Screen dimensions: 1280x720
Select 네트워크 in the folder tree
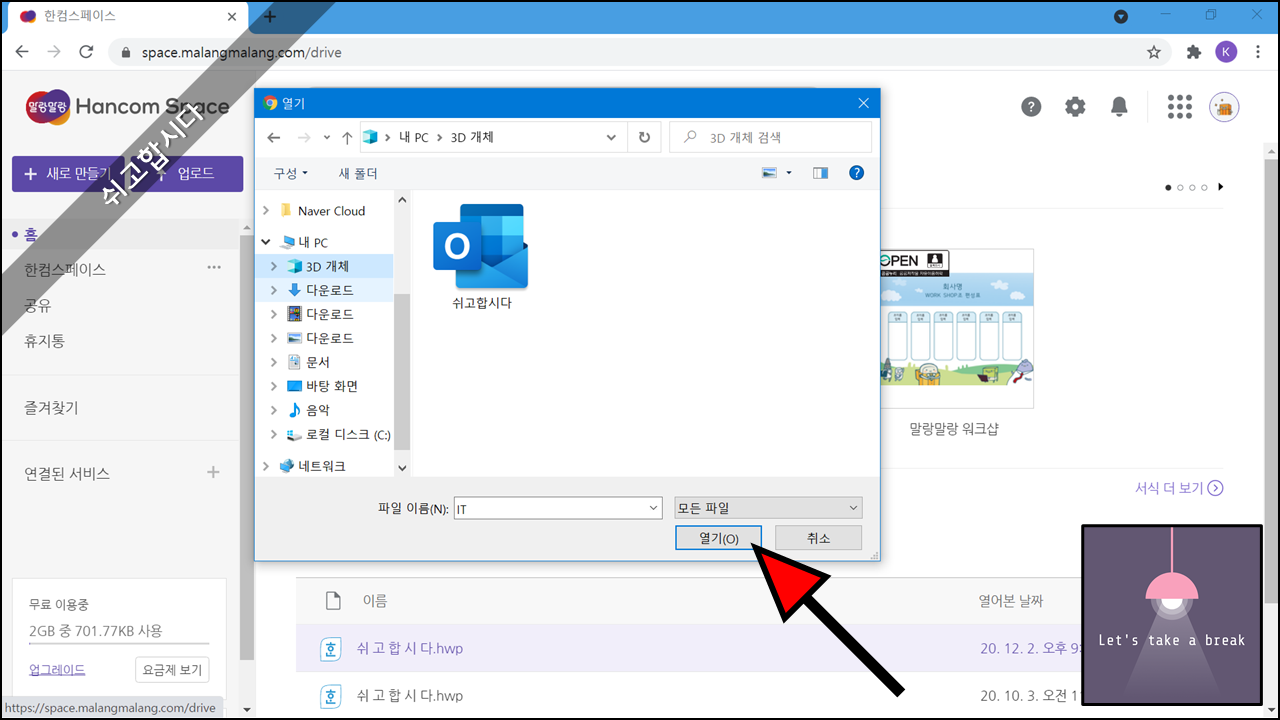(321, 466)
